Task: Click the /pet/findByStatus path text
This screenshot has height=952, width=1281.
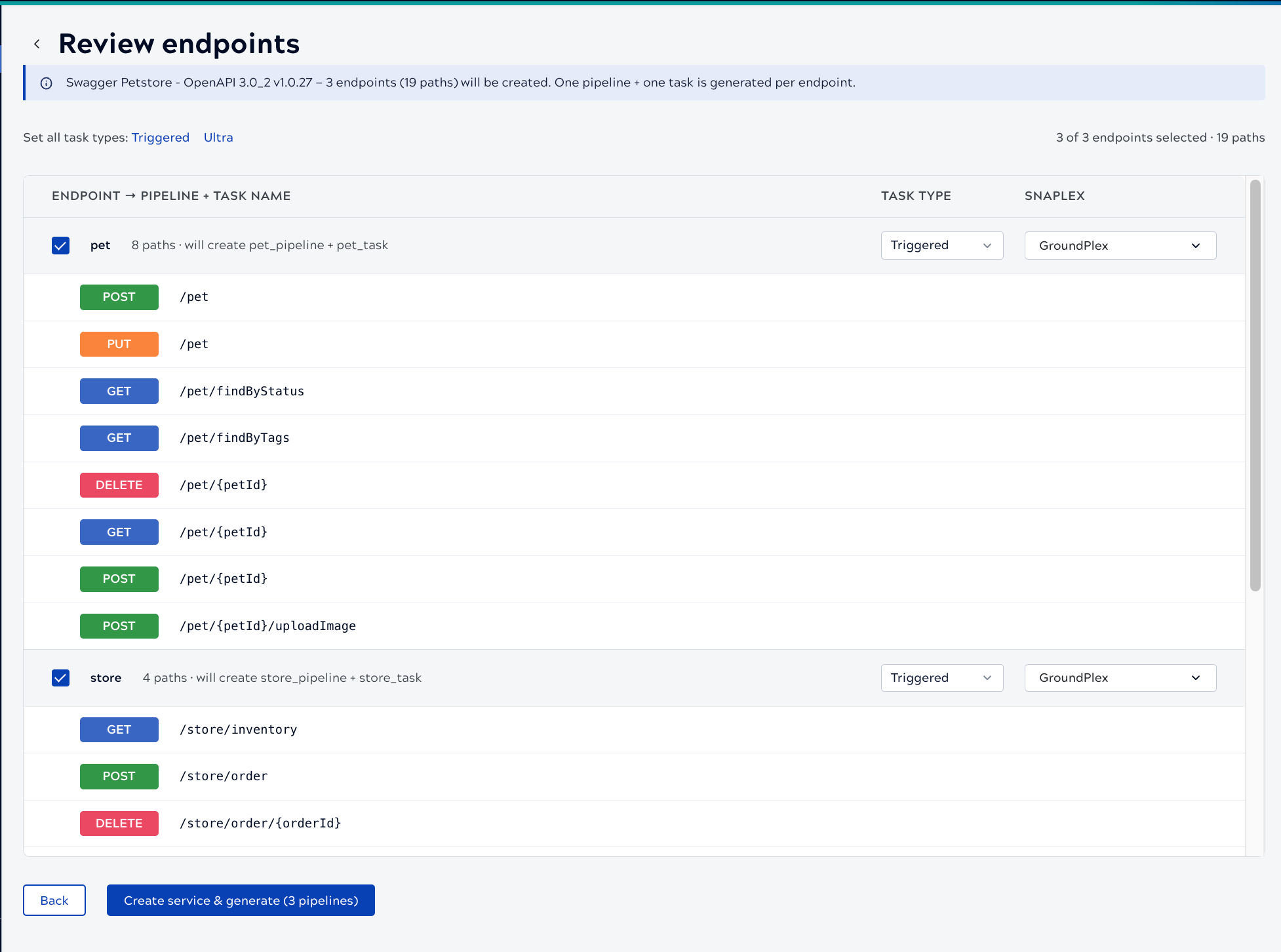Action: coord(242,391)
